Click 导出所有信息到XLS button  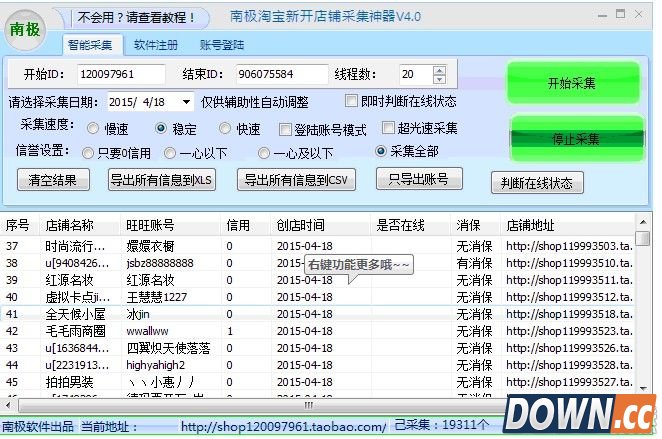162,180
